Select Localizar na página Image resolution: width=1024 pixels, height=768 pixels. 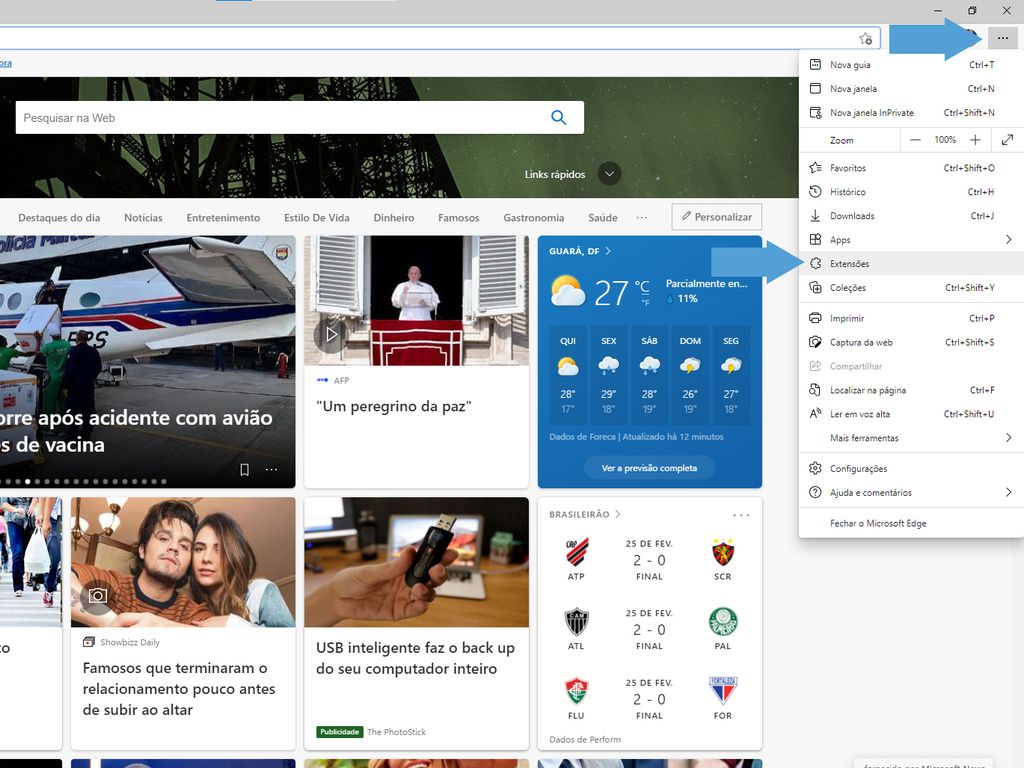tap(911, 390)
